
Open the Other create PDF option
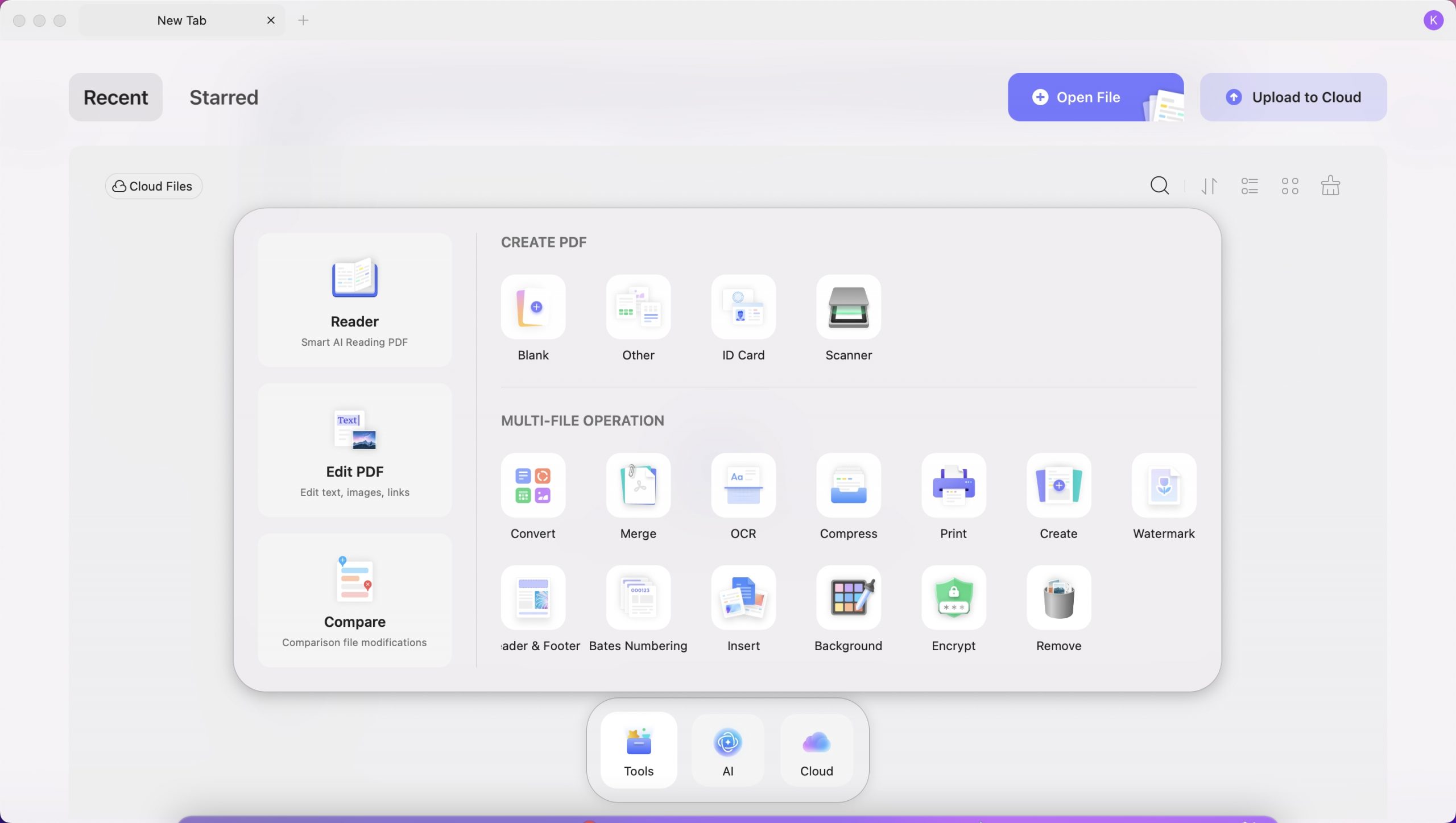coord(638,307)
